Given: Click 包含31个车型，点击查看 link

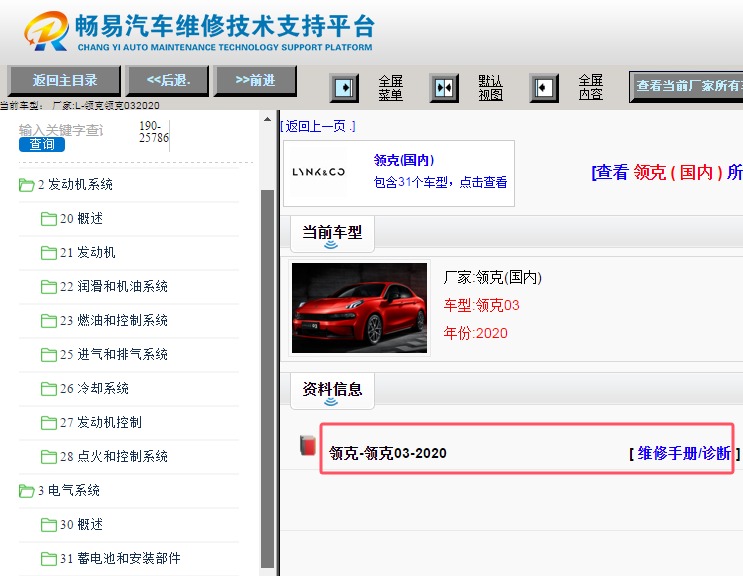Looking at the screenshot, I should 440,182.
